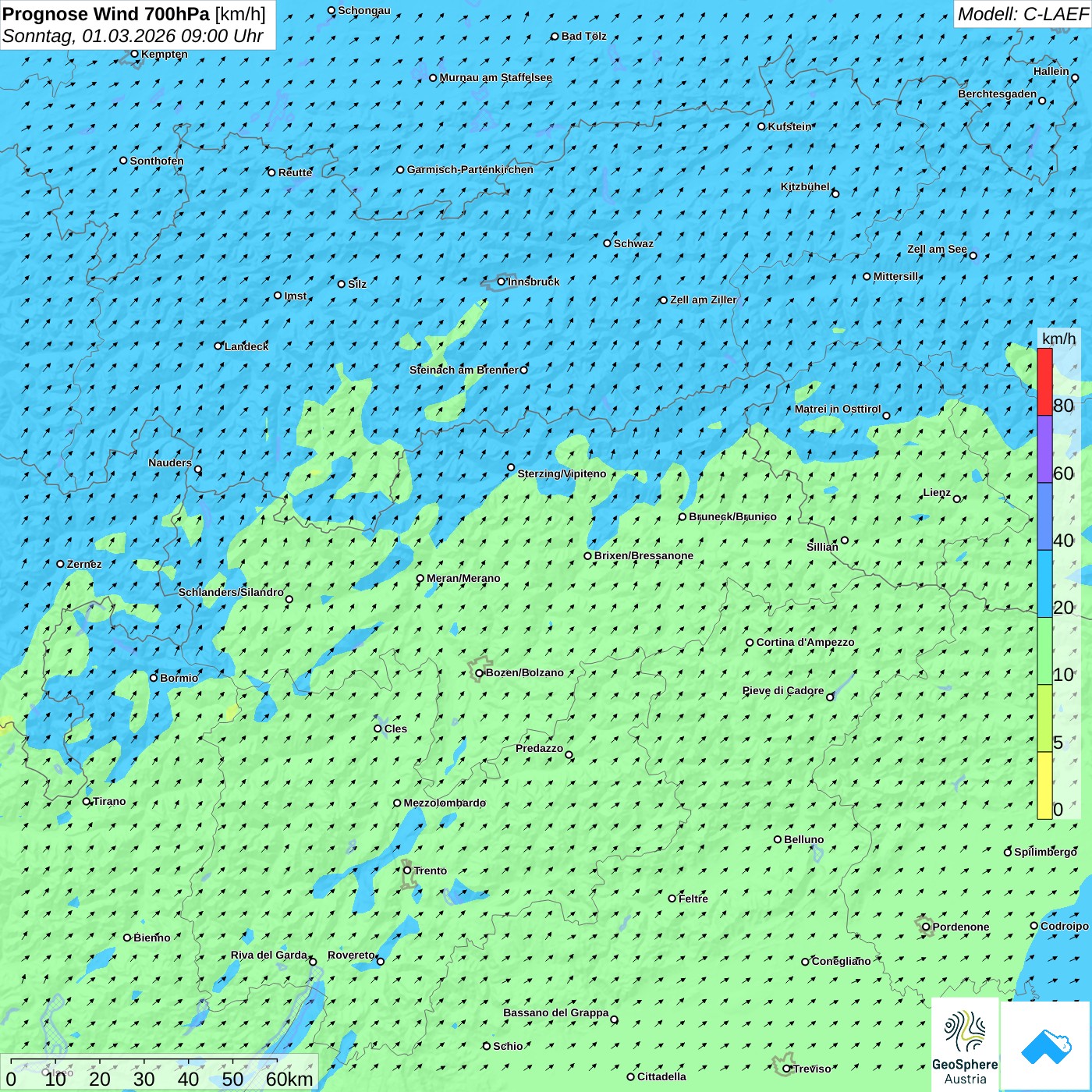Click the 'Meran/Merano' label

click(463, 578)
